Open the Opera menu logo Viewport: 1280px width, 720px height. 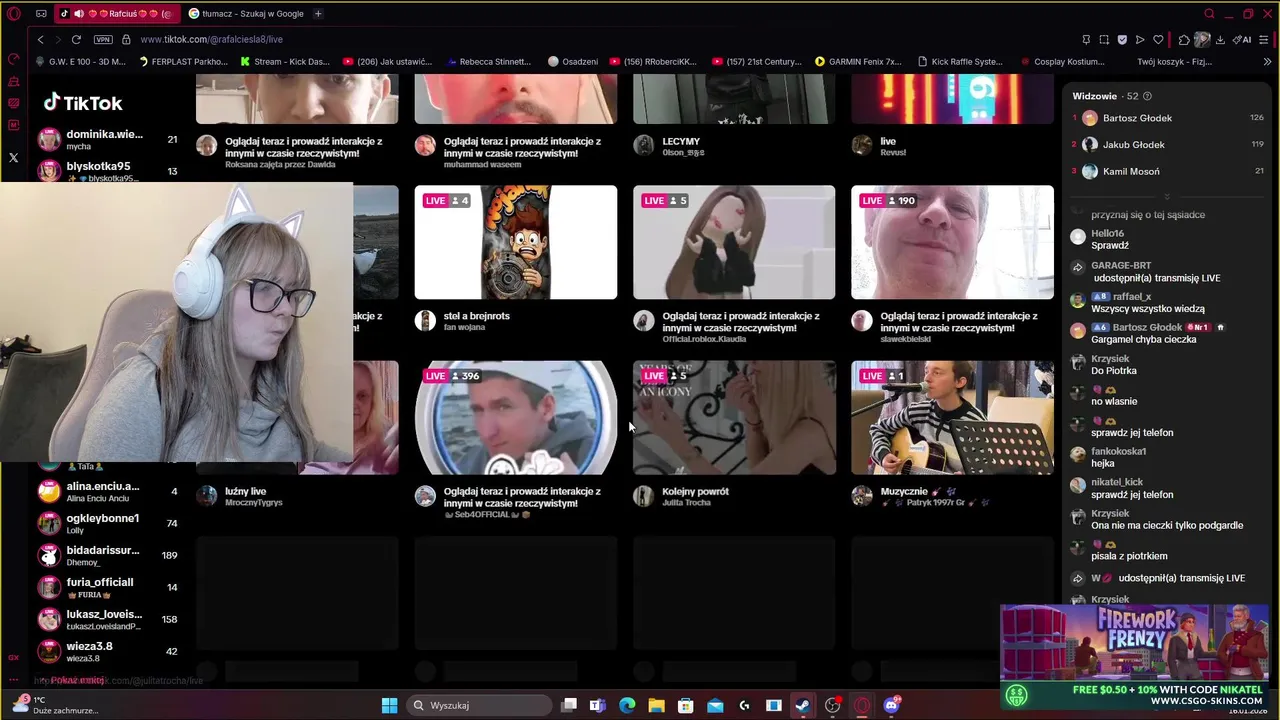14,14
